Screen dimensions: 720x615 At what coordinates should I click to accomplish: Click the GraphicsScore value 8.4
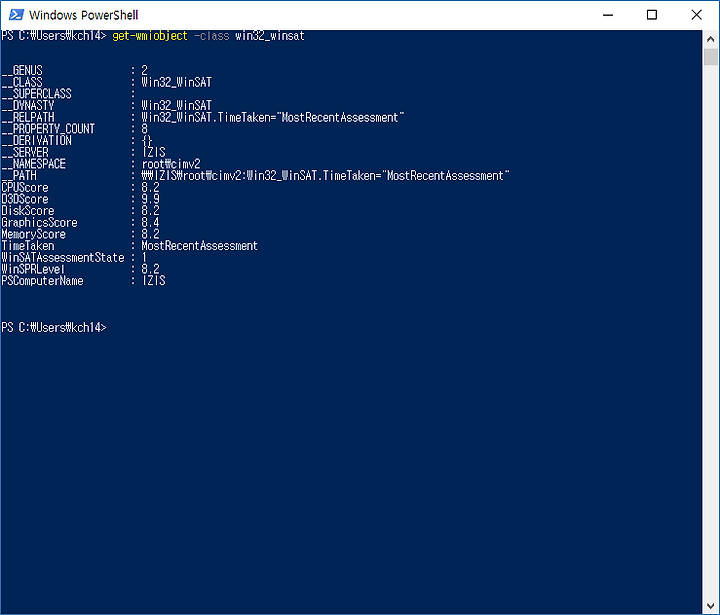tap(151, 222)
